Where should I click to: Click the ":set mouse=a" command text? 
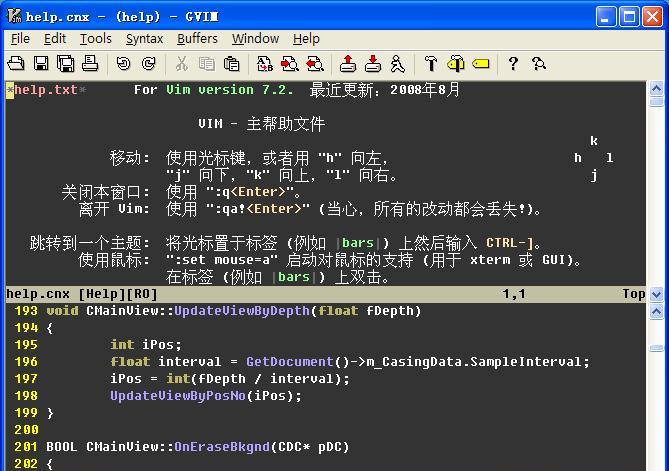[x=222, y=260]
